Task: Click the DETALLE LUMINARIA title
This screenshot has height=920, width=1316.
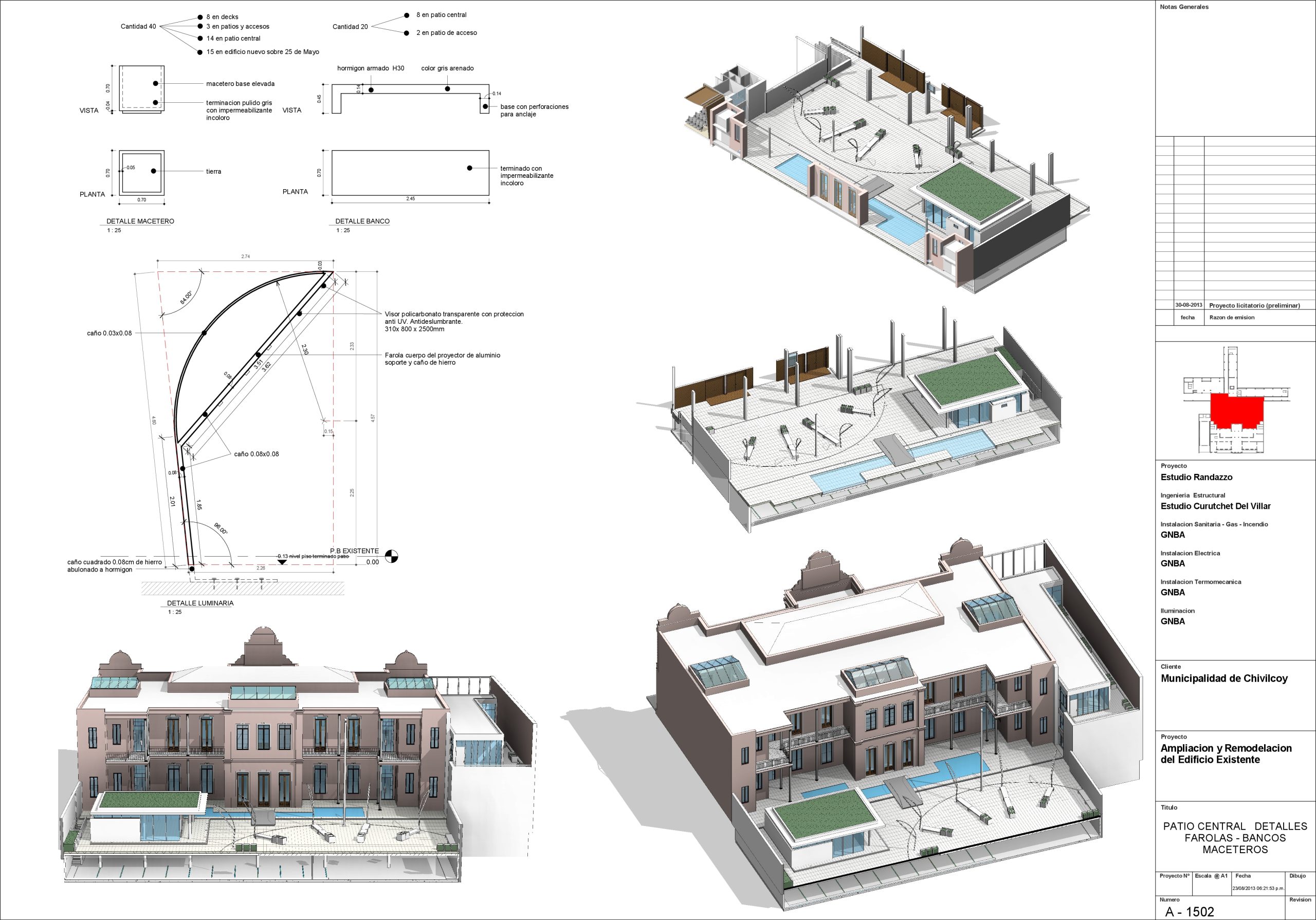Action: [x=200, y=603]
